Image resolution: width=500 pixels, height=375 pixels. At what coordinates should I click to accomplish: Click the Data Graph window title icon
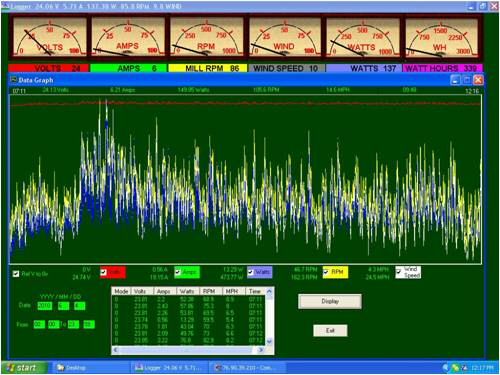[x=13, y=80]
